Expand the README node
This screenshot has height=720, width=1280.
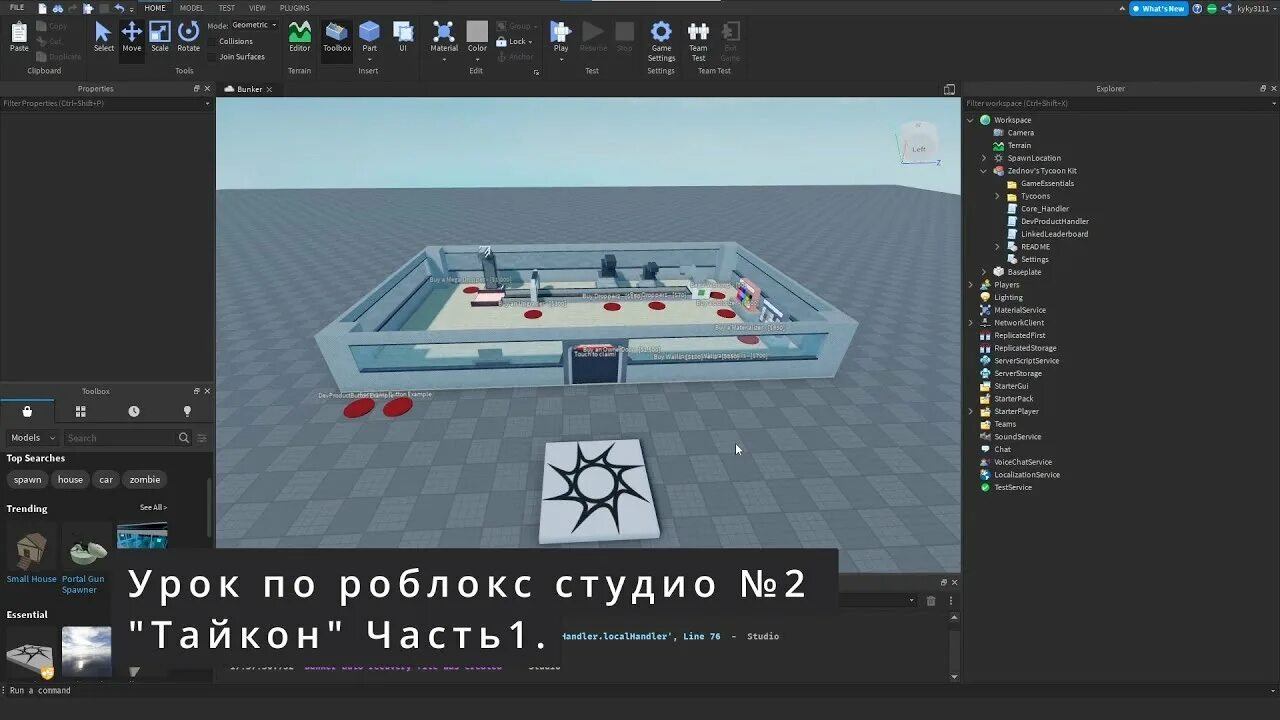coord(997,247)
